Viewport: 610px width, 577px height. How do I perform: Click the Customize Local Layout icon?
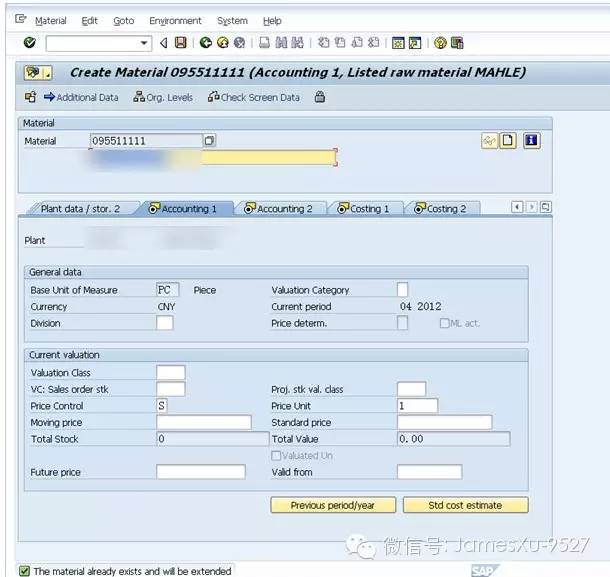click(x=457, y=43)
